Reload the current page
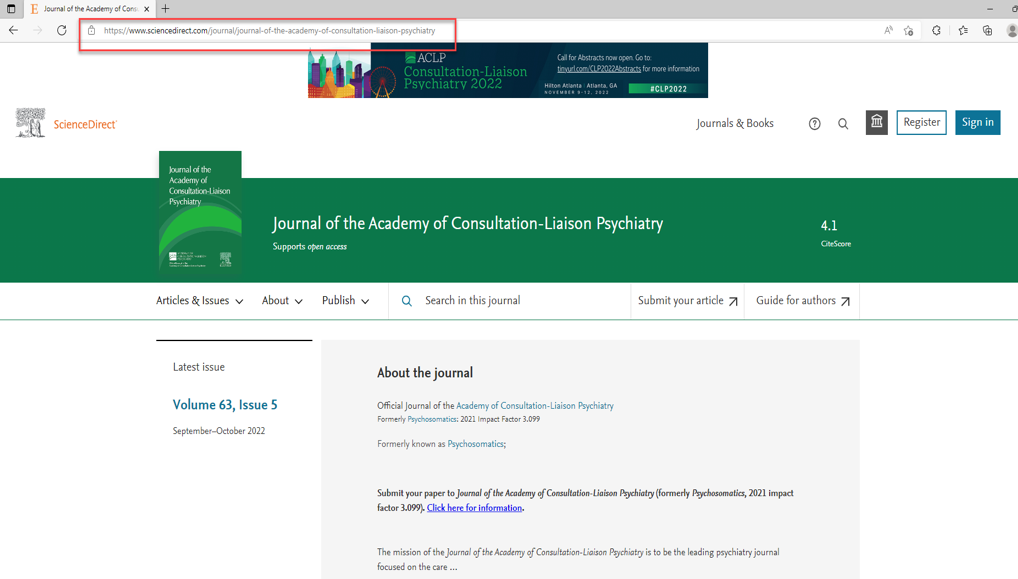1018x579 pixels. [x=62, y=31]
